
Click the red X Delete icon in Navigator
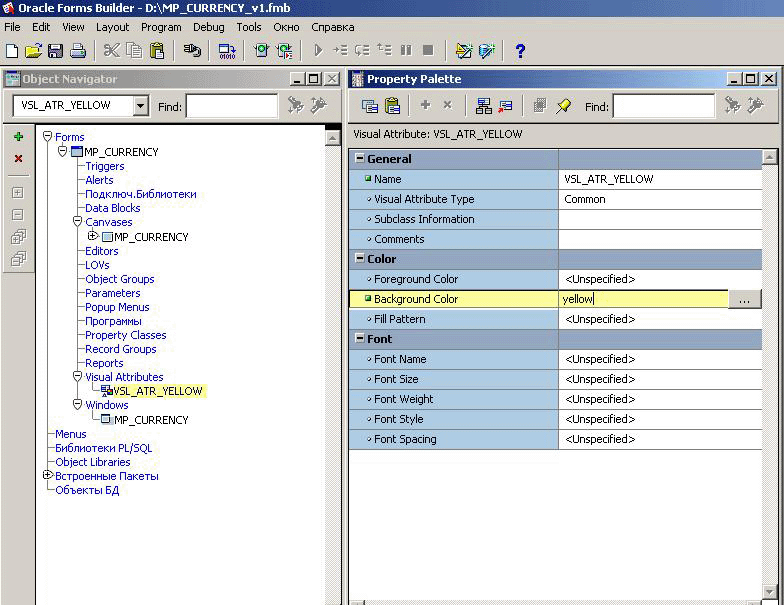tap(18, 158)
